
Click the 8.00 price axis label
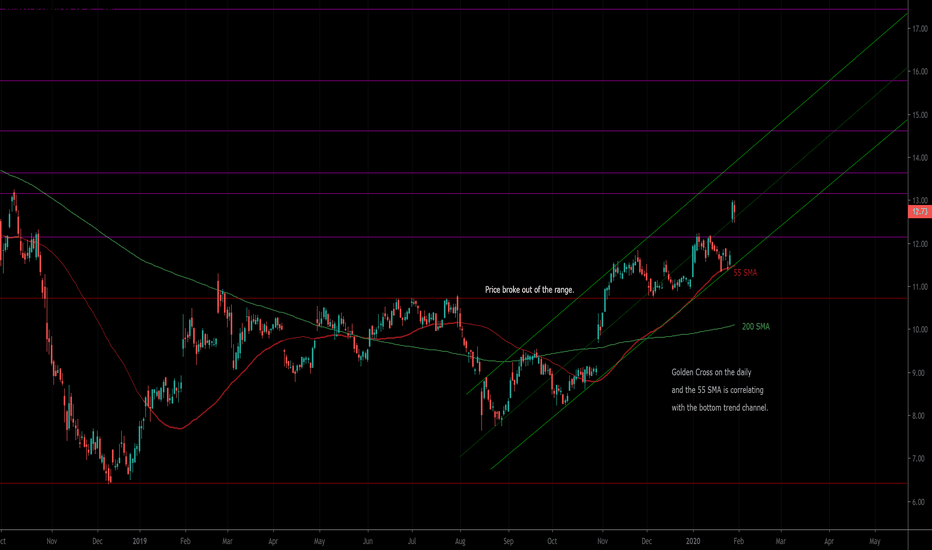920,416
